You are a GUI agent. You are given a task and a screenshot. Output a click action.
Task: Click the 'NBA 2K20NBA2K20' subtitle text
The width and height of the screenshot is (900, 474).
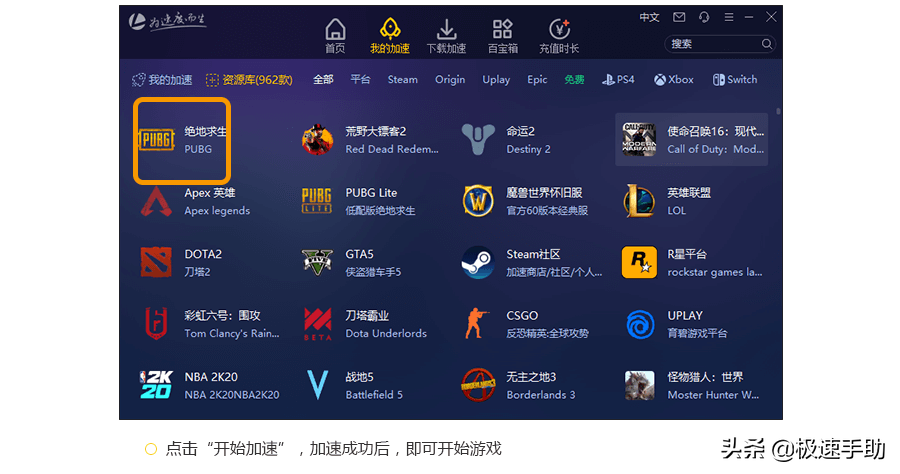coord(231,395)
